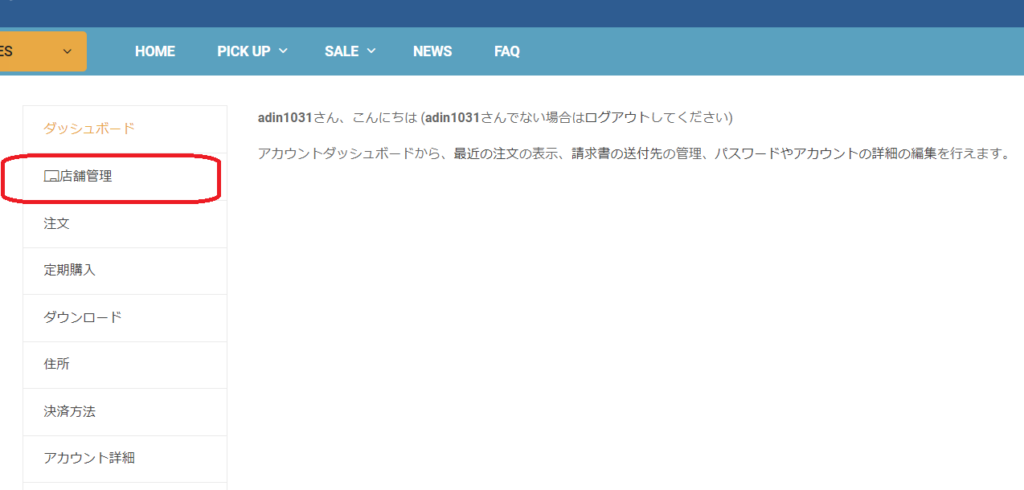Open the orange categories dropdown chevron
The image size is (1024, 490).
(67, 51)
